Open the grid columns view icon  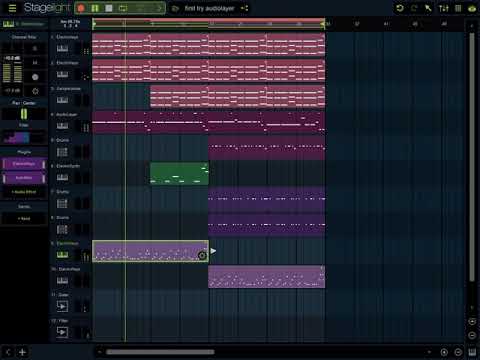(x=458, y=8)
